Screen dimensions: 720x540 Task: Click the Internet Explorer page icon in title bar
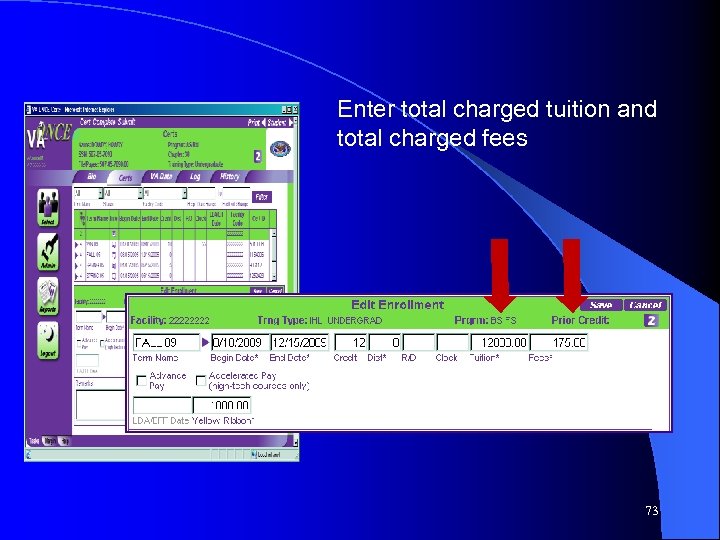pyautogui.click(x=28, y=109)
